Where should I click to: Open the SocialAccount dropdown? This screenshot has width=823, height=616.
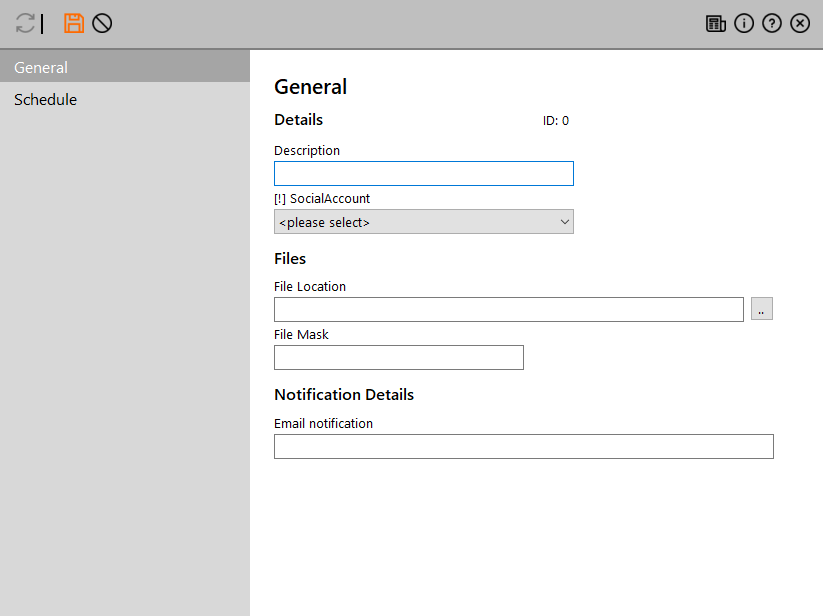tap(423, 222)
